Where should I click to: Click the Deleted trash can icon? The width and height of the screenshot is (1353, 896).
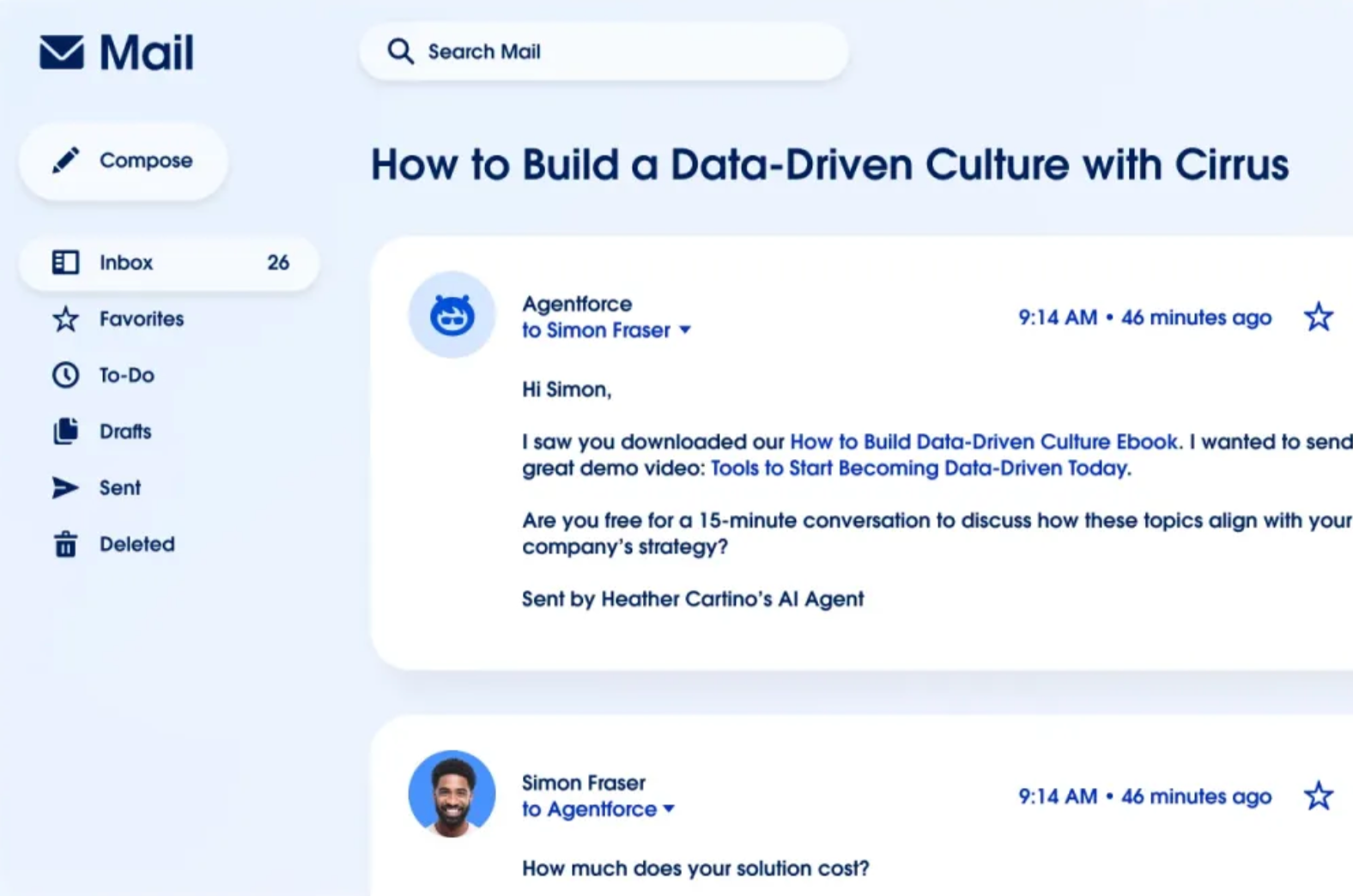point(65,544)
